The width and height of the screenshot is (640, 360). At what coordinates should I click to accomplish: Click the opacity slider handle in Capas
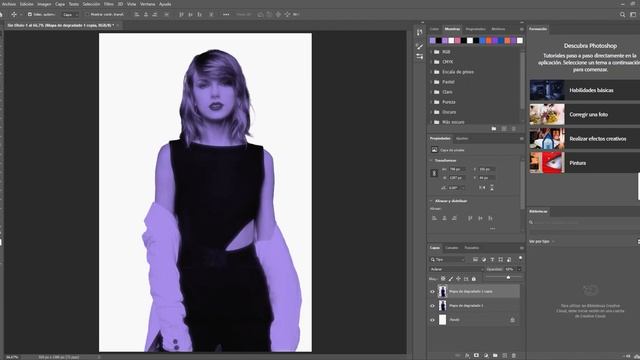tap(508, 278)
